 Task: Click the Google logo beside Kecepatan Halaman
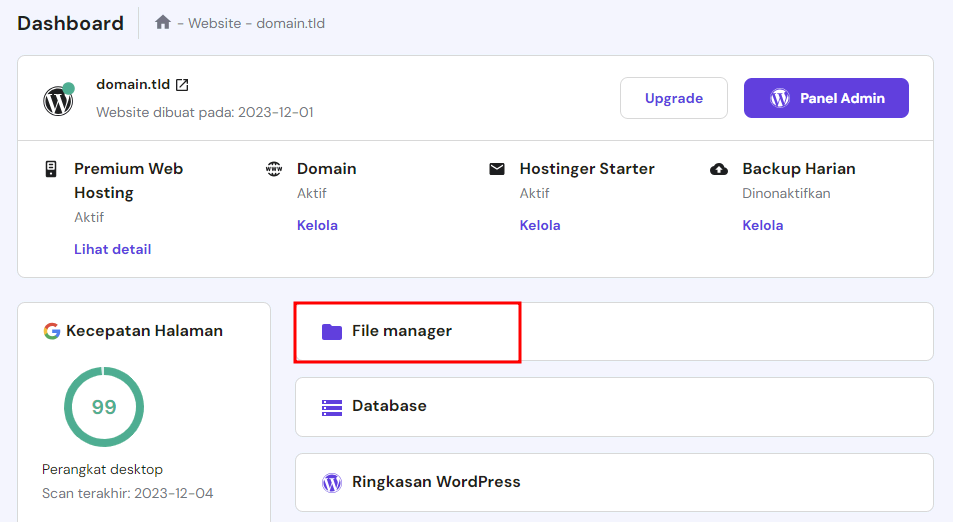pyautogui.click(x=52, y=331)
